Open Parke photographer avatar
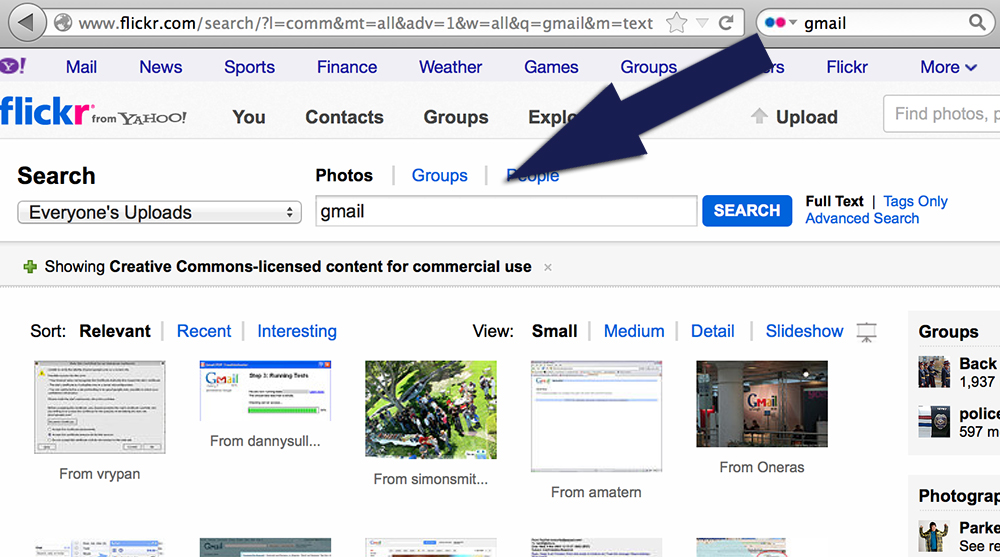The width and height of the screenshot is (1000, 557). (x=934, y=536)
